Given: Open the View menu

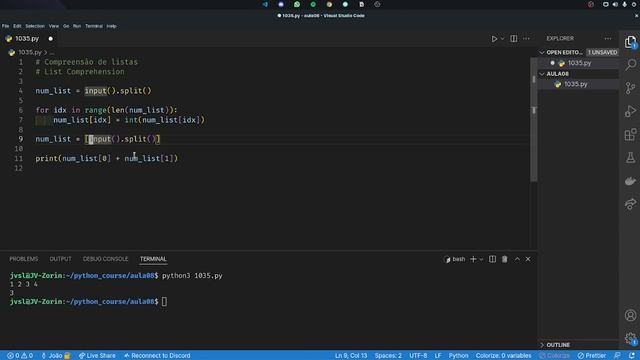Looking at the screenshot, I should pos(54,26).
